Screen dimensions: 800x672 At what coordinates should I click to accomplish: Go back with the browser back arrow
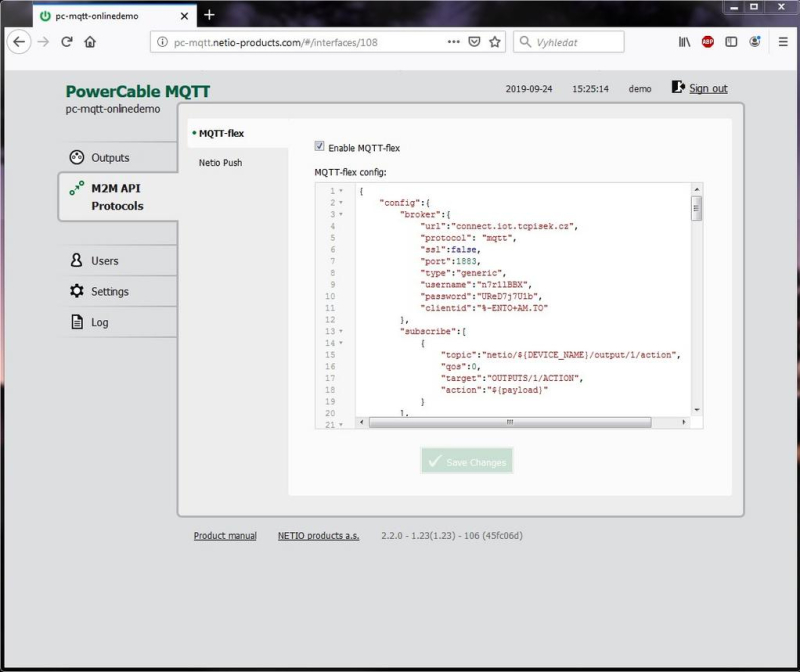point(19,42)
